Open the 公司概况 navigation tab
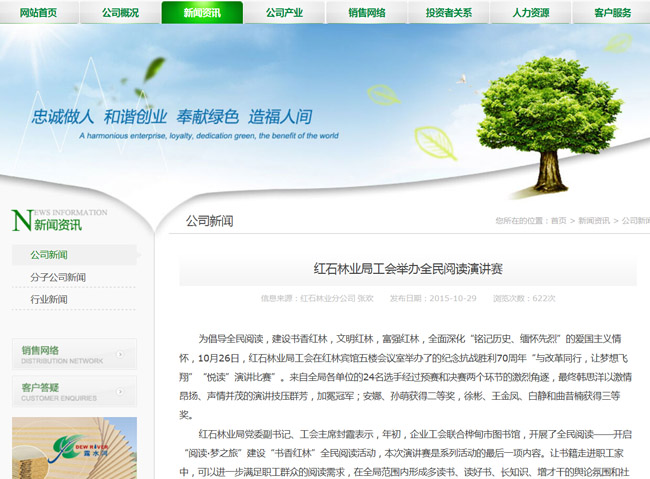The height and width of the screenshot is (479, 650). click(x=118, y=13)
